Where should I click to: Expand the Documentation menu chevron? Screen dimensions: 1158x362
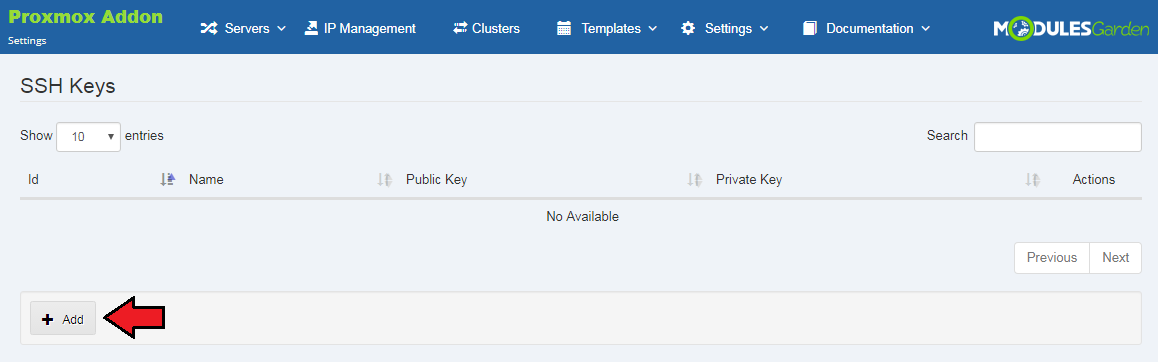coord(925,29)
